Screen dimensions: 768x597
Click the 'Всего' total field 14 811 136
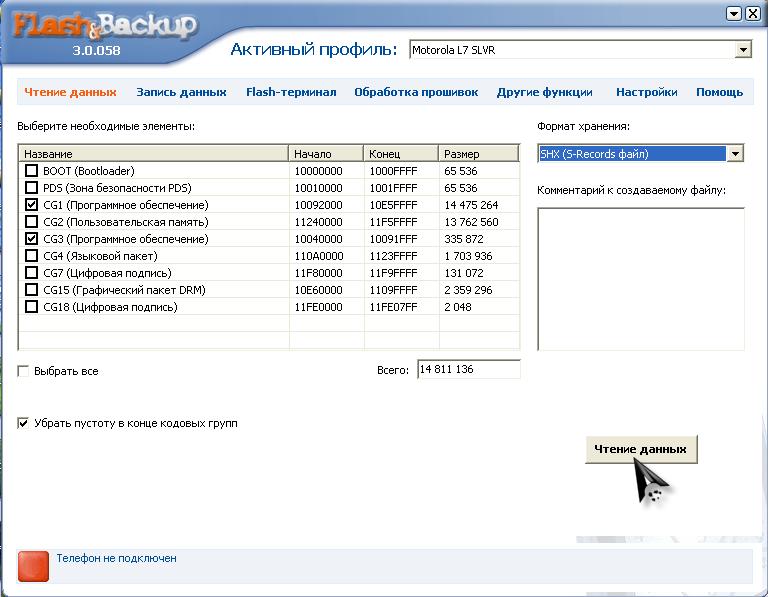coord(469,369)
